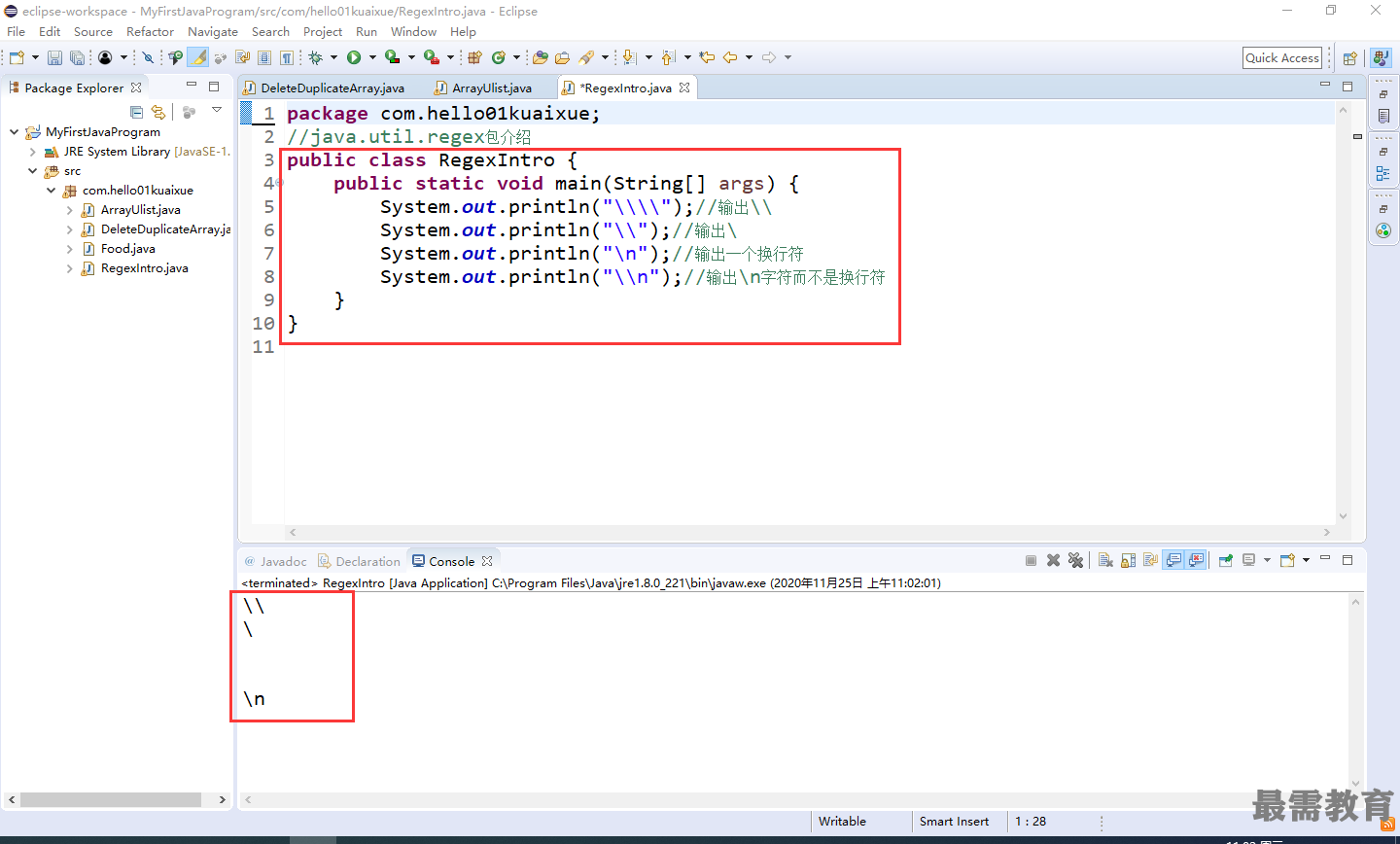The image size is (1400, 844).
Task: Close the RegexIntro.java editor tab
Action: coord(684,88)
